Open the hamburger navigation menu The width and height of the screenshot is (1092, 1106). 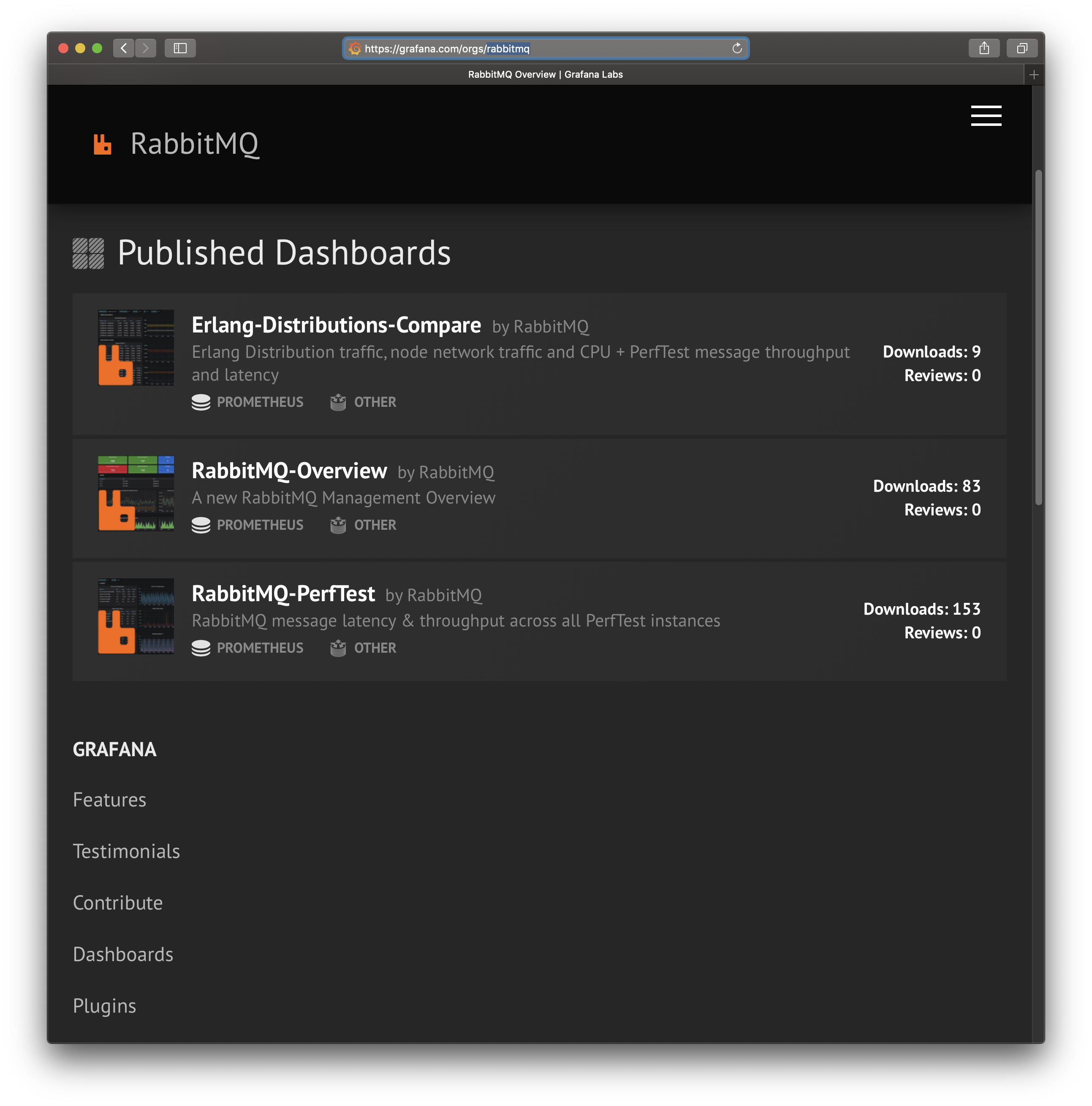[986, 116]
